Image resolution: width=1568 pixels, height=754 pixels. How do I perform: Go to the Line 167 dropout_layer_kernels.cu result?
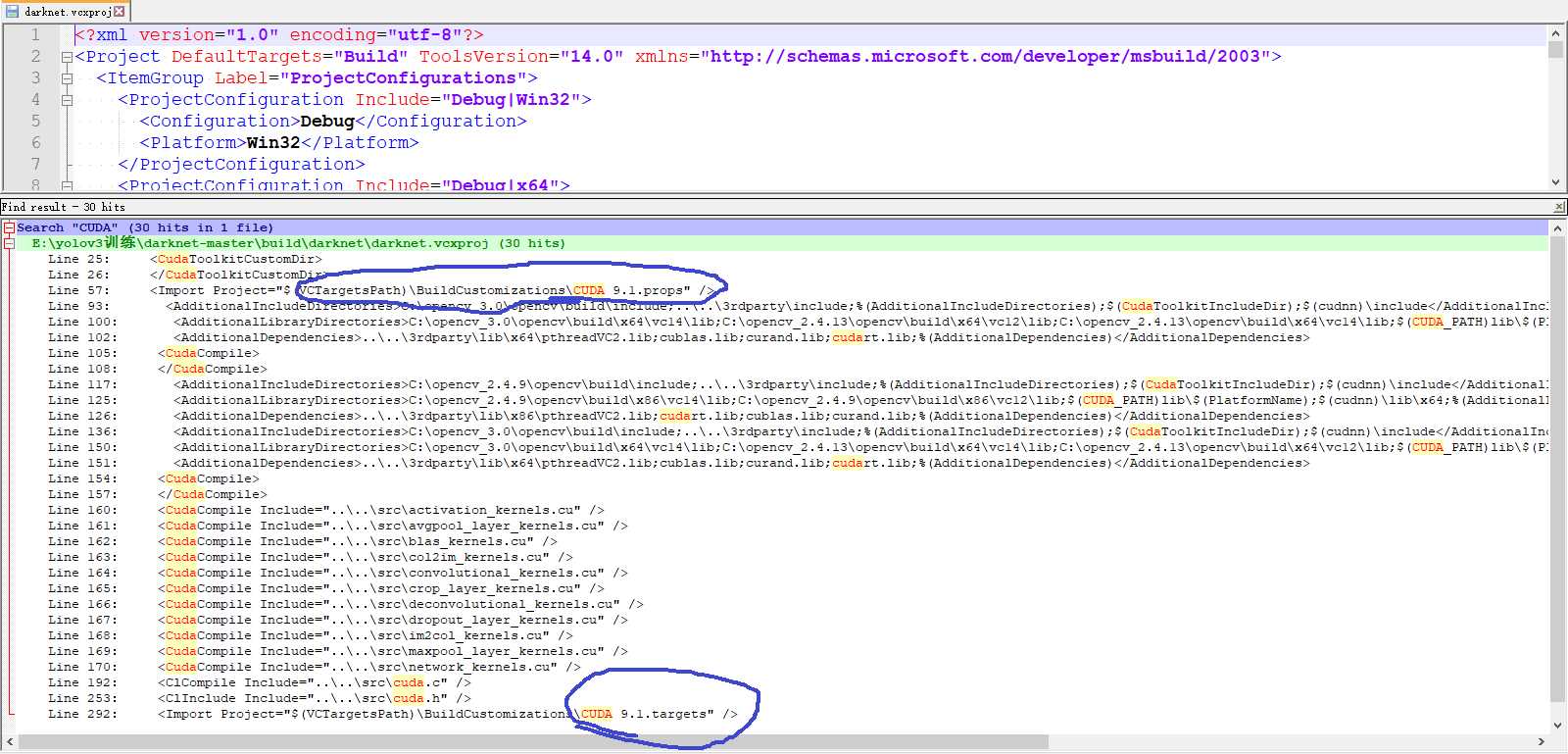pos(337,620)
